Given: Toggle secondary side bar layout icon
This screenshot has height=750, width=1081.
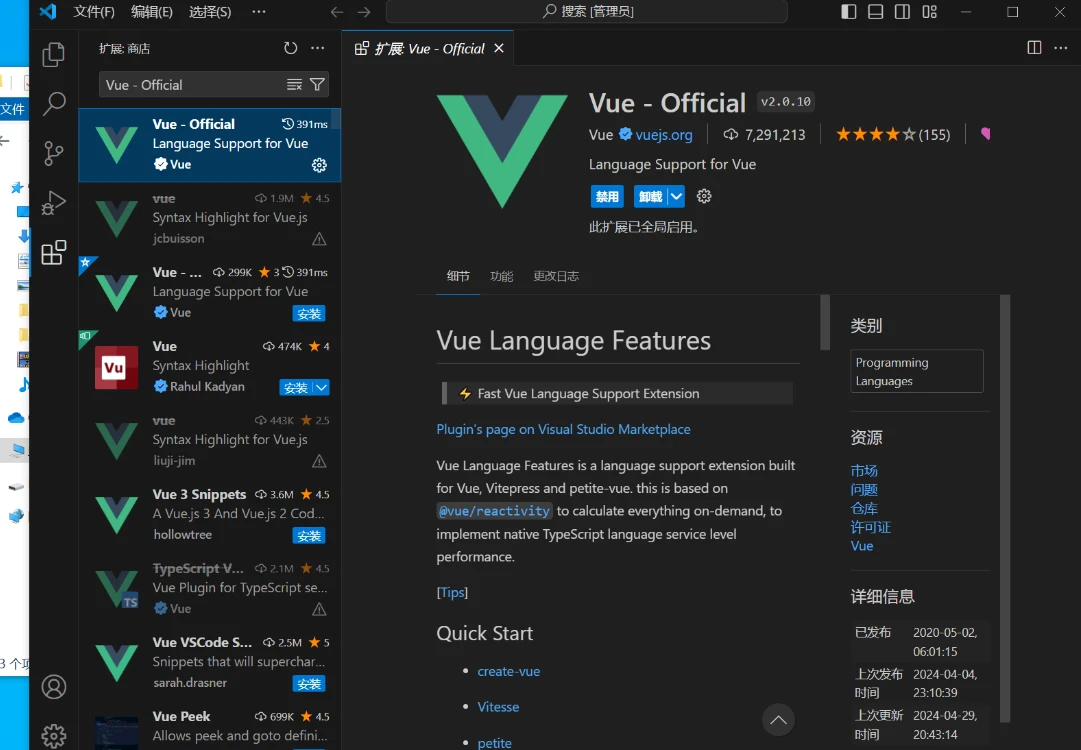Looking at the screenshot, I should (x=902, y=12).
